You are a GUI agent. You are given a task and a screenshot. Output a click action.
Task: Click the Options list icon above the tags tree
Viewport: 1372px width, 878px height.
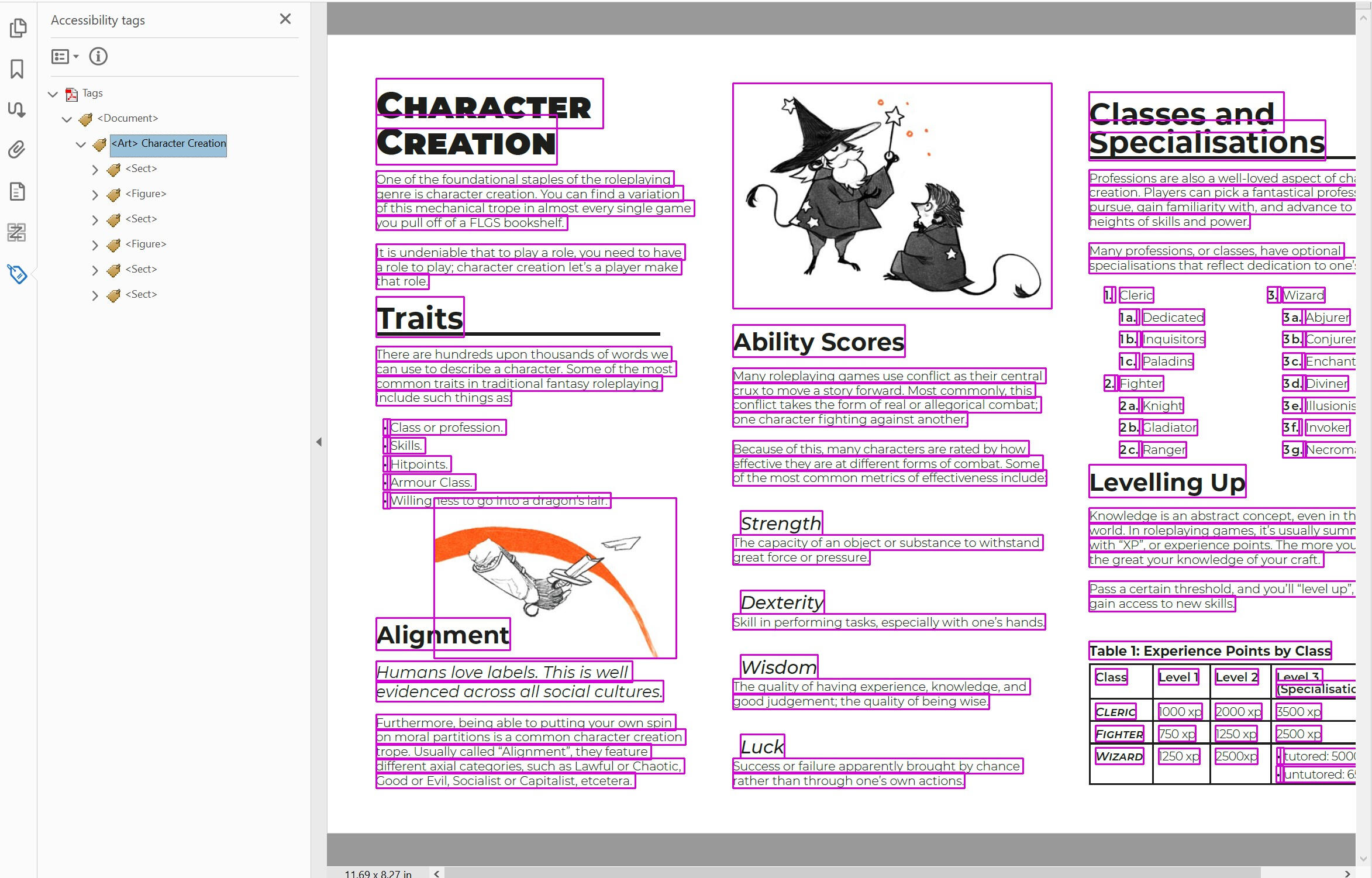pos(60,56)
